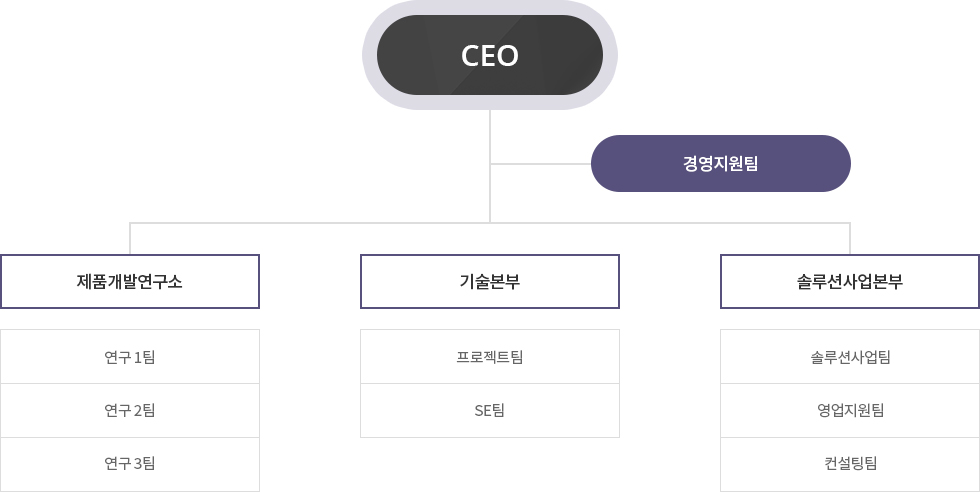Screen dimensions: 980x492
Task: Click the 기술본부 heading text
Action: 490,281
